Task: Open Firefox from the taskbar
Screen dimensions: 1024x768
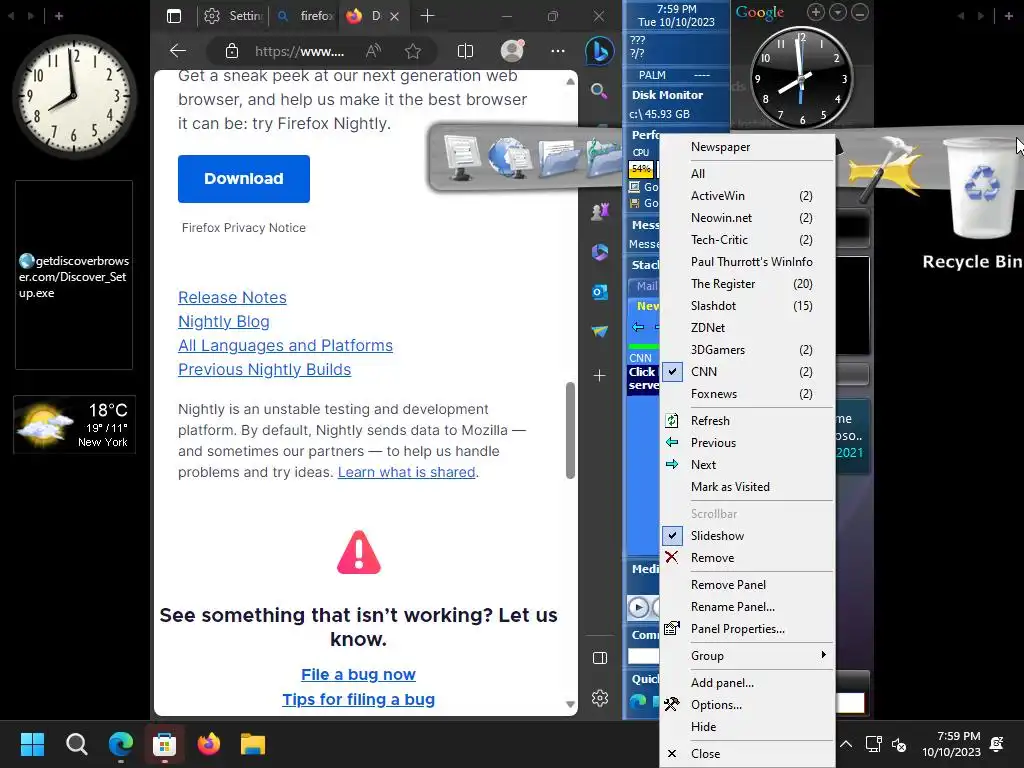Action: (209, 744)
